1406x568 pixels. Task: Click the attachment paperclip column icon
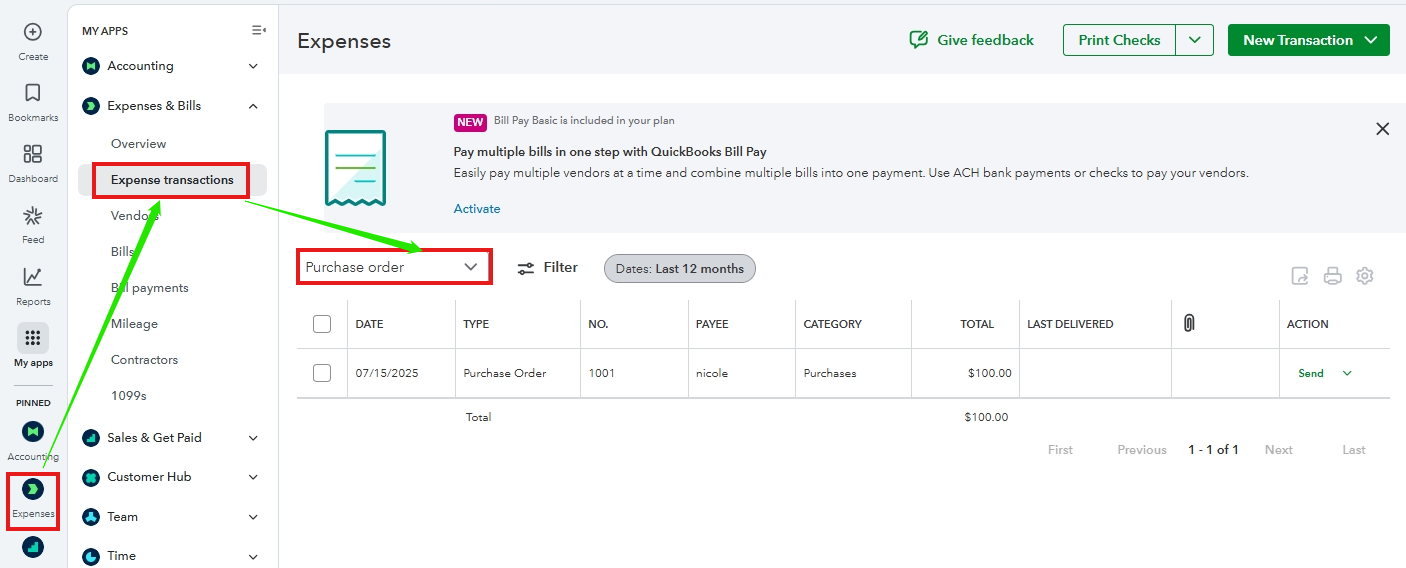click(1189, 323)
